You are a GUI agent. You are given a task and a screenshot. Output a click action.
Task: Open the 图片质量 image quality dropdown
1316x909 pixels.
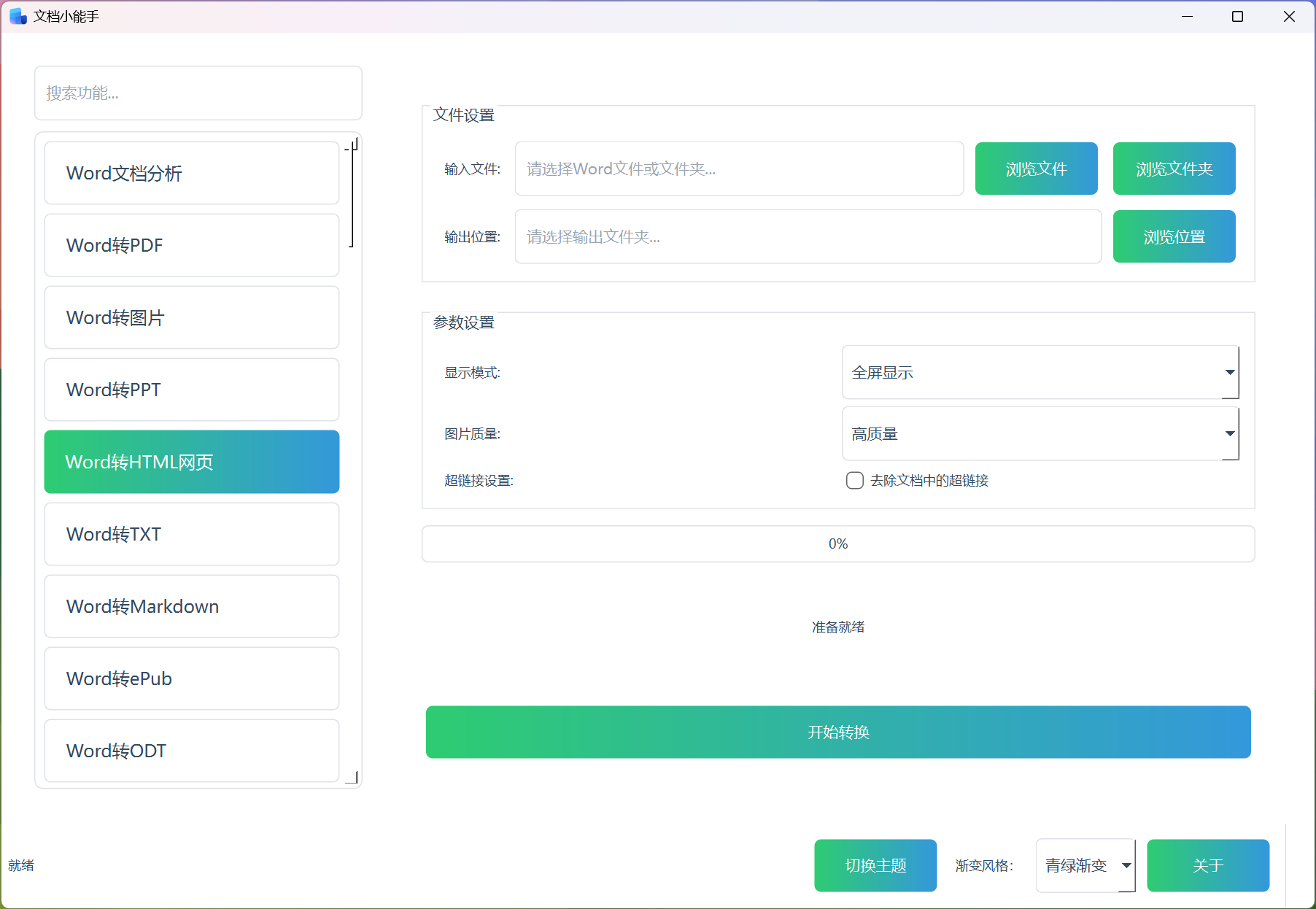tap(1040, 433)
